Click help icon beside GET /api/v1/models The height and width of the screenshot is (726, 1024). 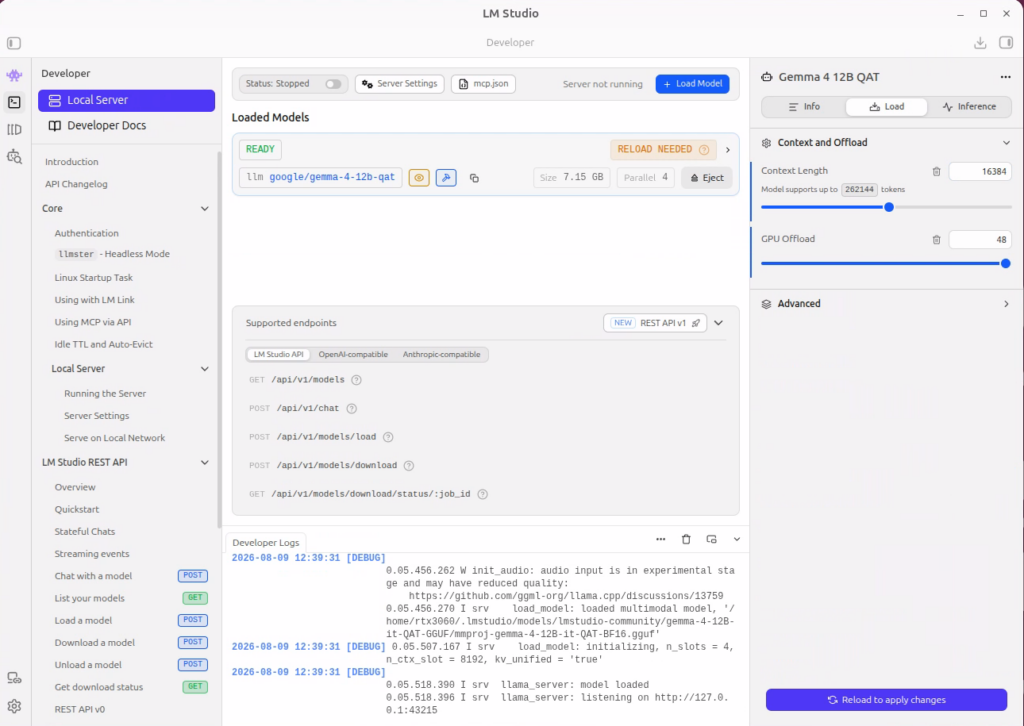click(357, 380)
